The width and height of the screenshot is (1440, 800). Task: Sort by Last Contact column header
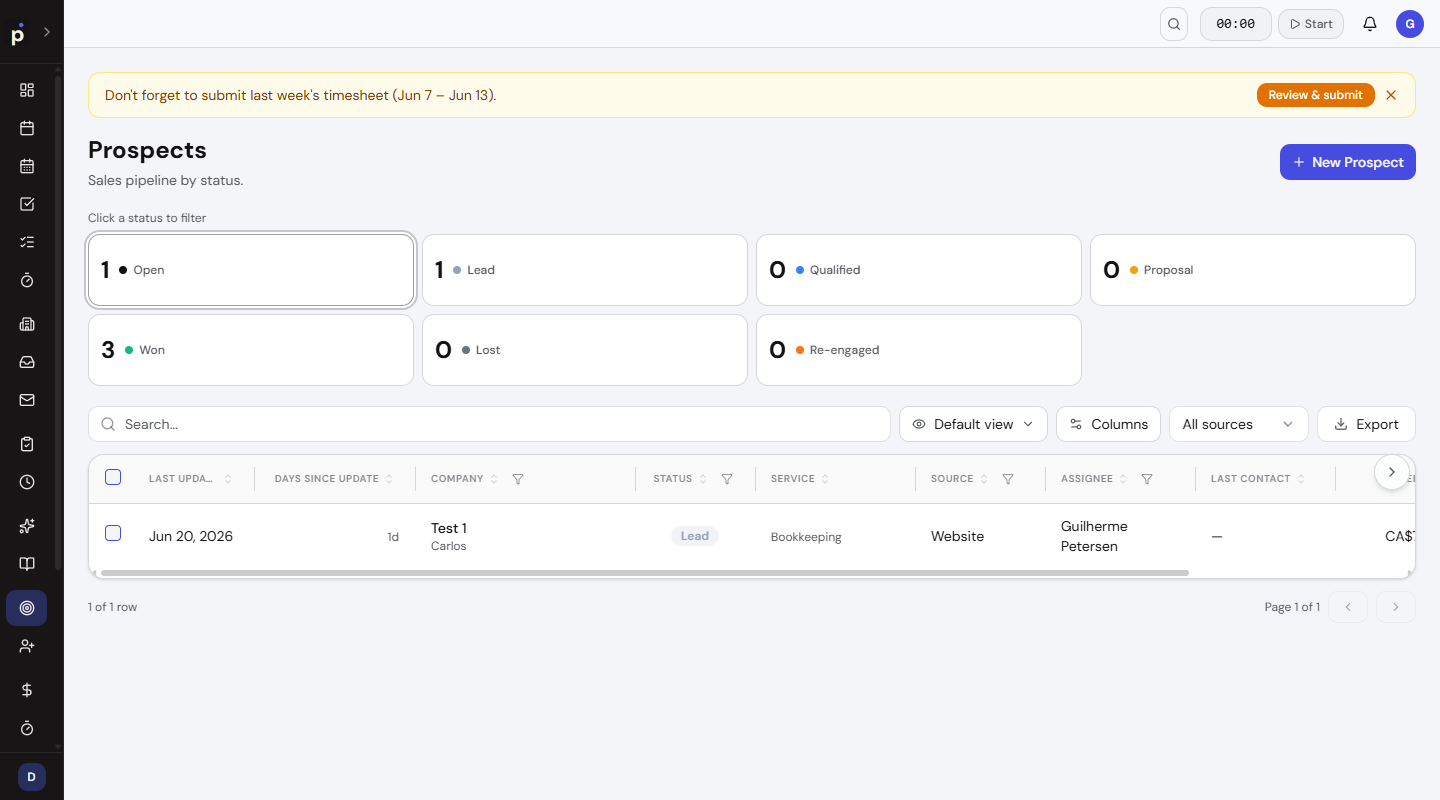(1258, 479)
